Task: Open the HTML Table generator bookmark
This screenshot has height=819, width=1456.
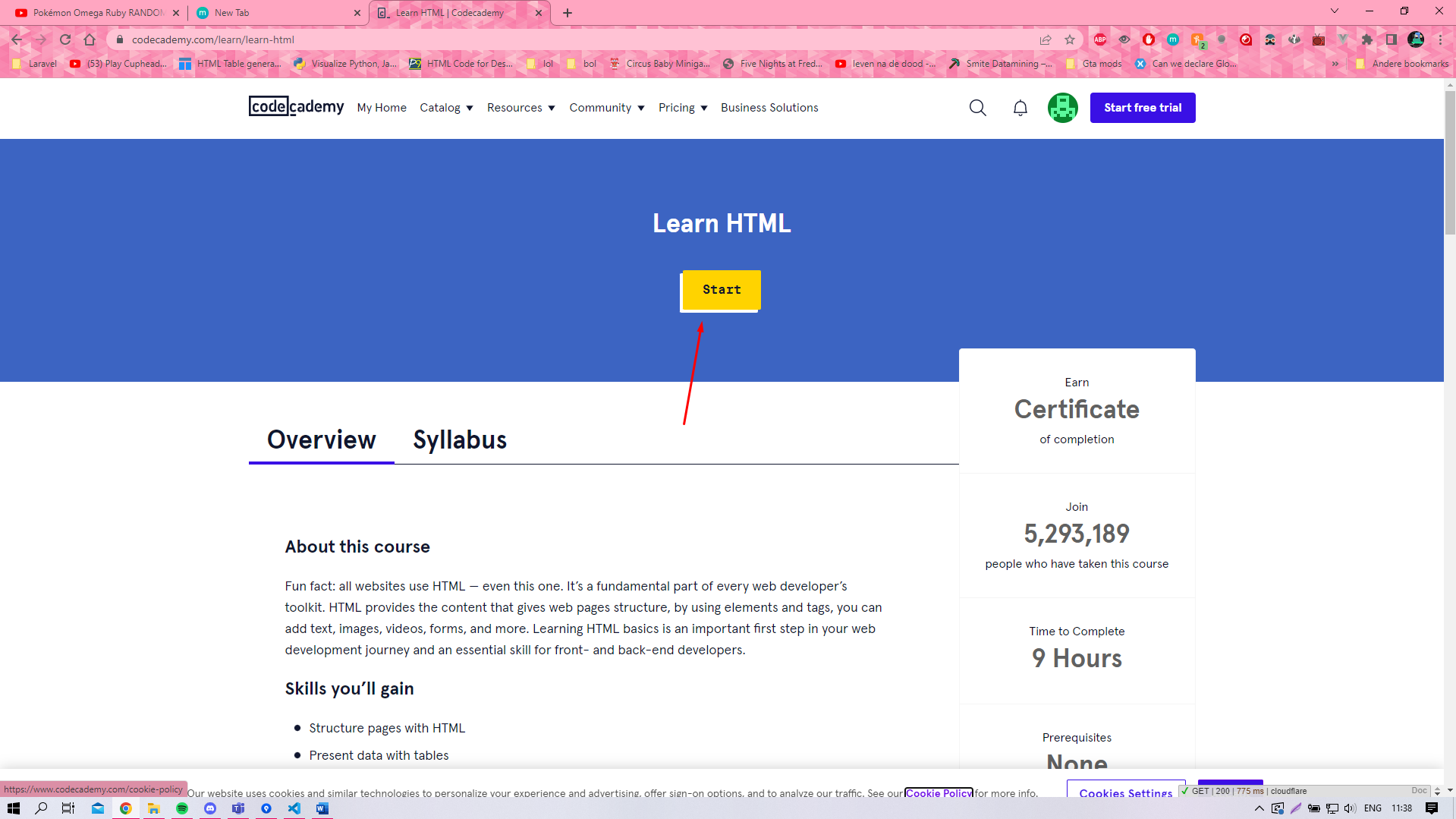Action: coord(230,64)
